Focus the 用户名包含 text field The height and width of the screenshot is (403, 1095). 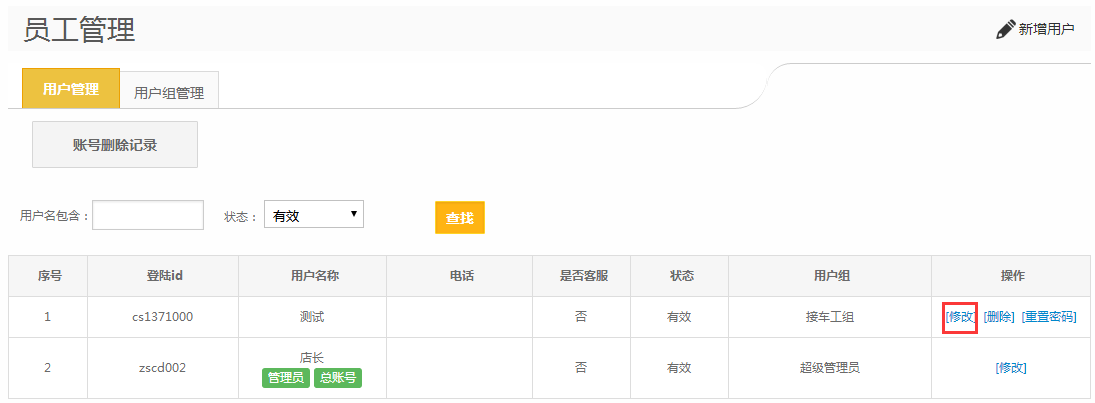tap(148, 215)
